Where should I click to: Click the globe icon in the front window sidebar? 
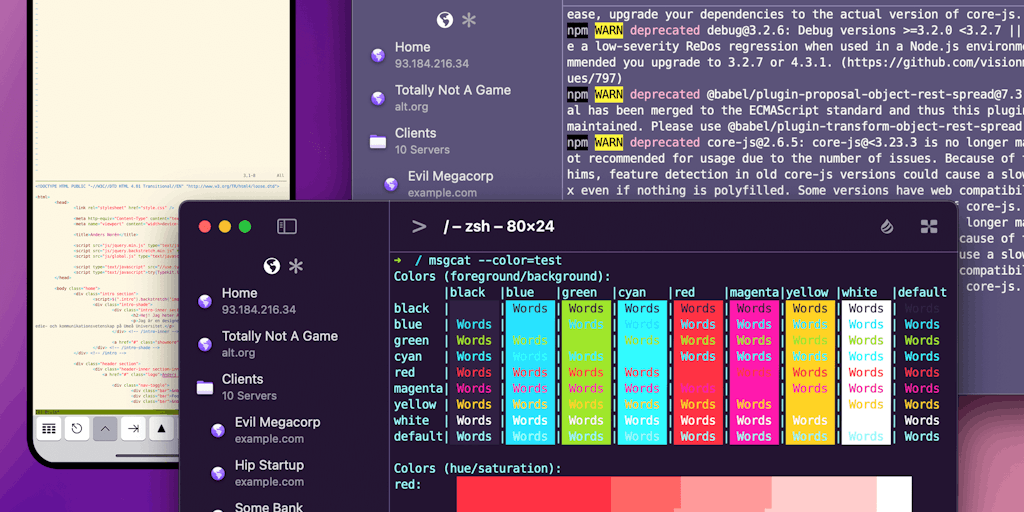pos(271,266)
